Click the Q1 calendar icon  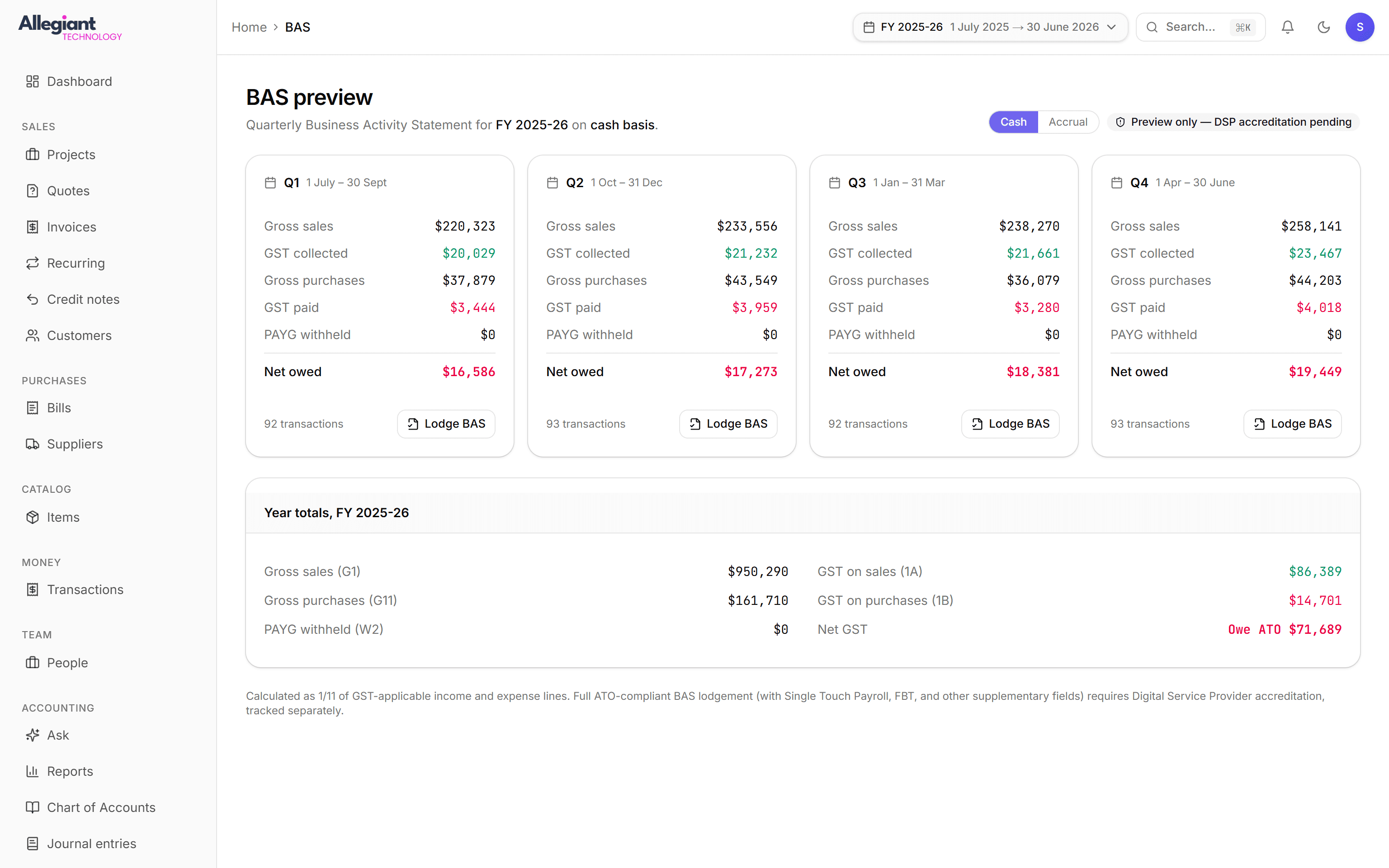(x=270, y=183)
